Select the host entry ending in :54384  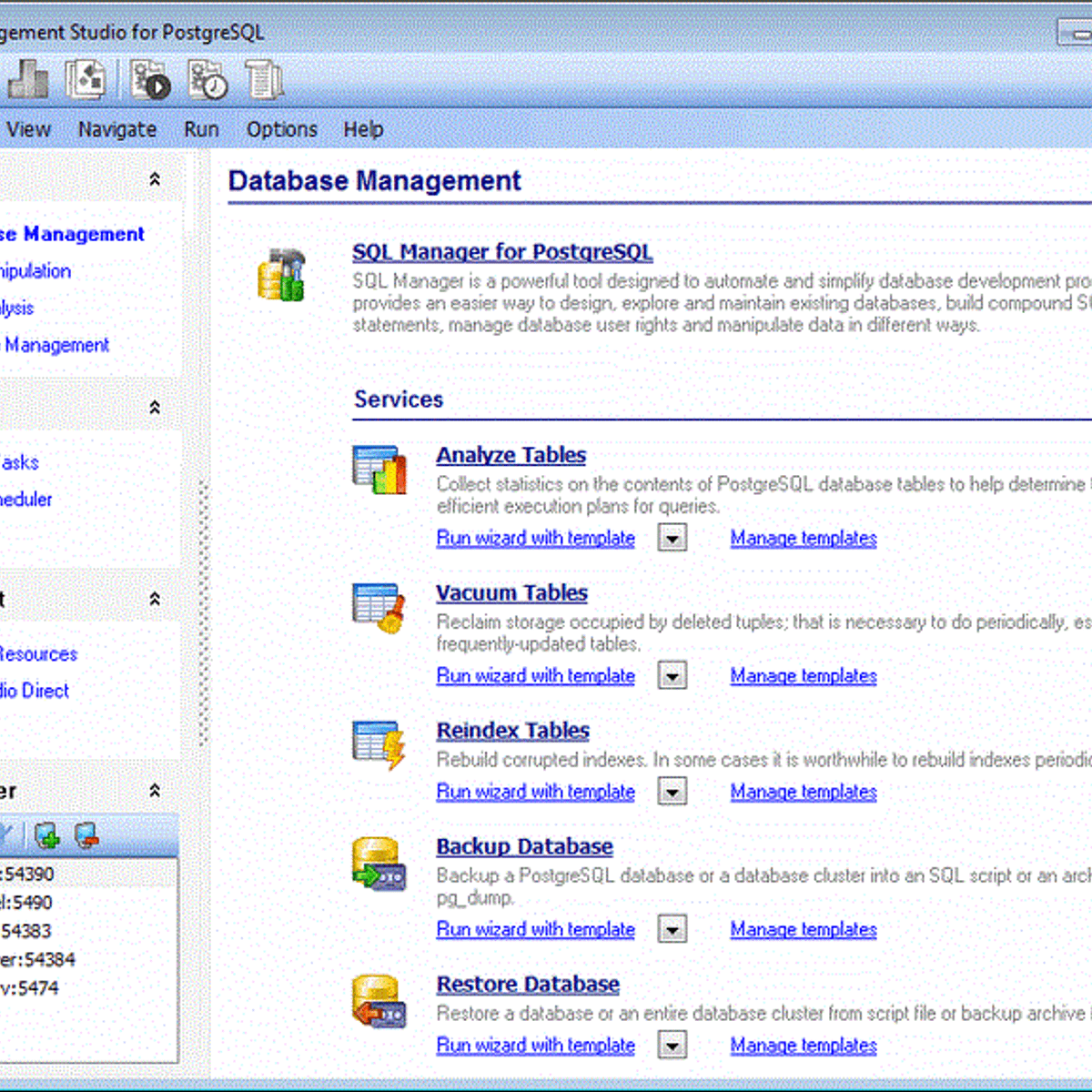[38, 959]
